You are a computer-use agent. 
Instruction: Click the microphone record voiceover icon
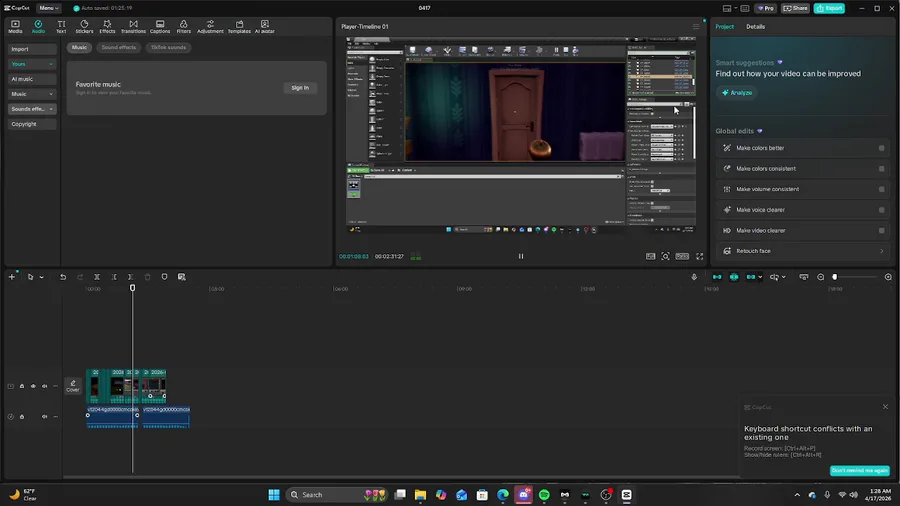tap(694, 277)
